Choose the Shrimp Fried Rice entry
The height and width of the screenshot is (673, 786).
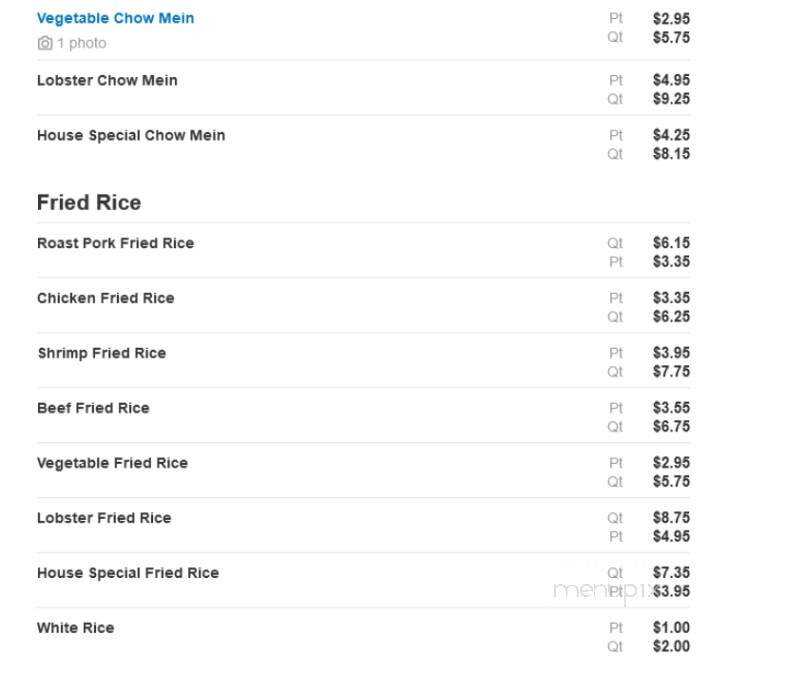(102, 353)
